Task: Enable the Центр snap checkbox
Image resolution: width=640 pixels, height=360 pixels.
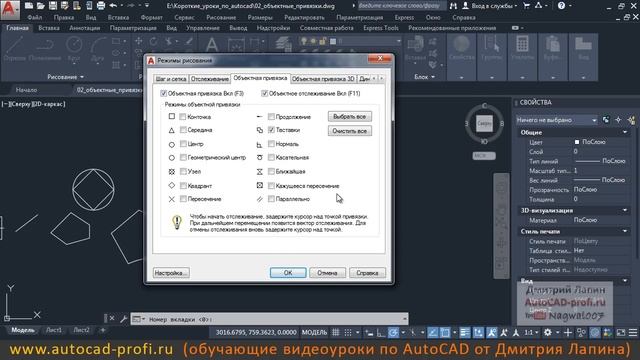Action: pyautogui.click(x=183, y=144)
